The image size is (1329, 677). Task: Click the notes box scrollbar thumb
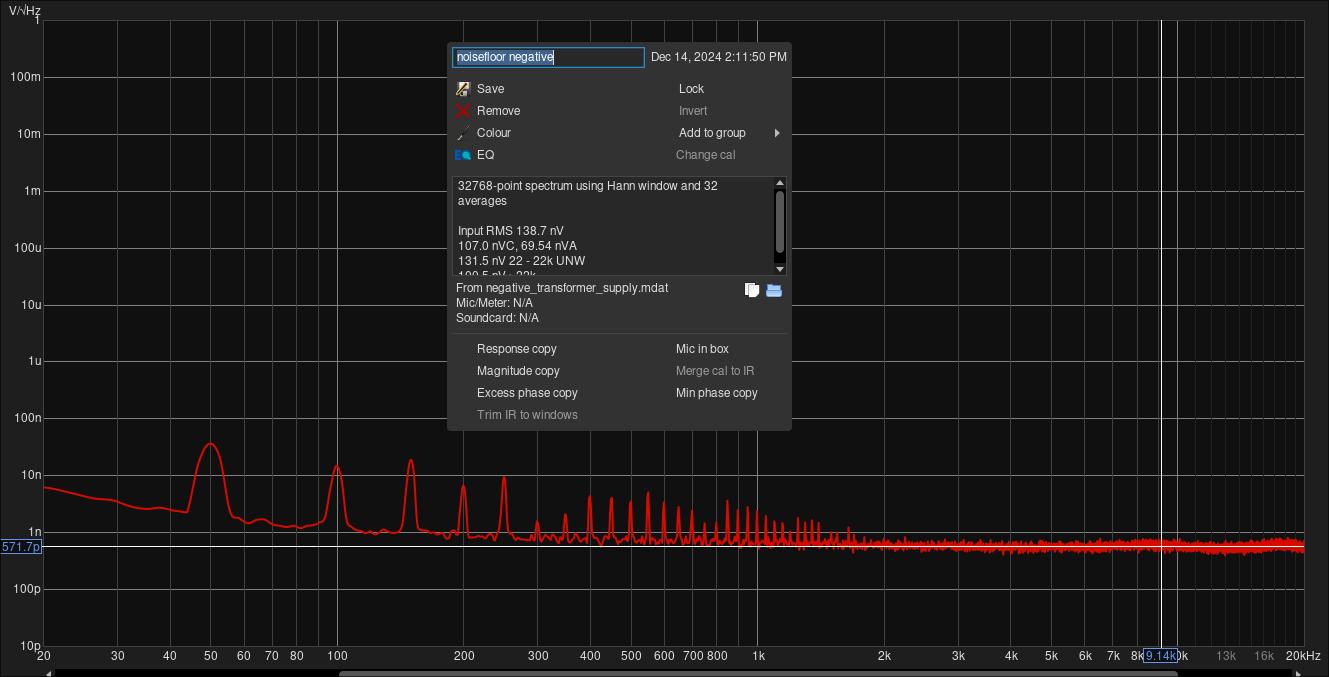(x=780, y=222)
